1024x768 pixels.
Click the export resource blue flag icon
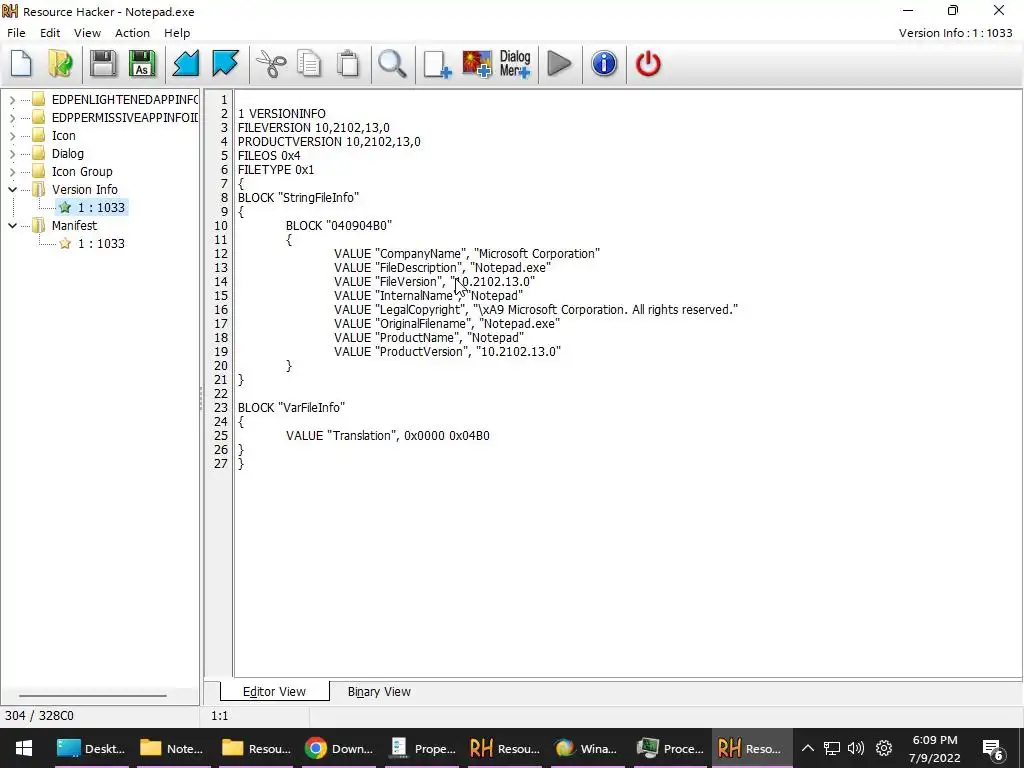(x=225, y=64)
